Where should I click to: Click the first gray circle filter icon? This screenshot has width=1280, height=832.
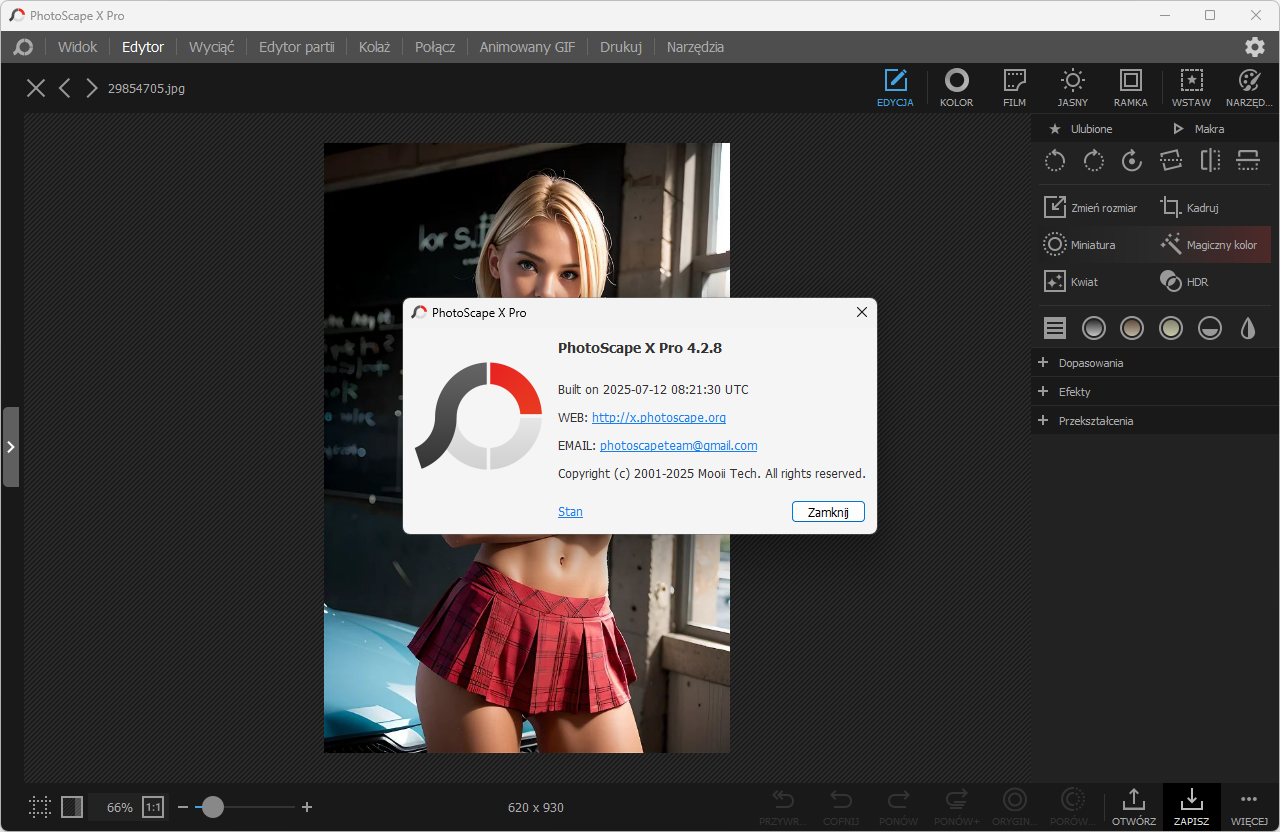[1094, 328]
